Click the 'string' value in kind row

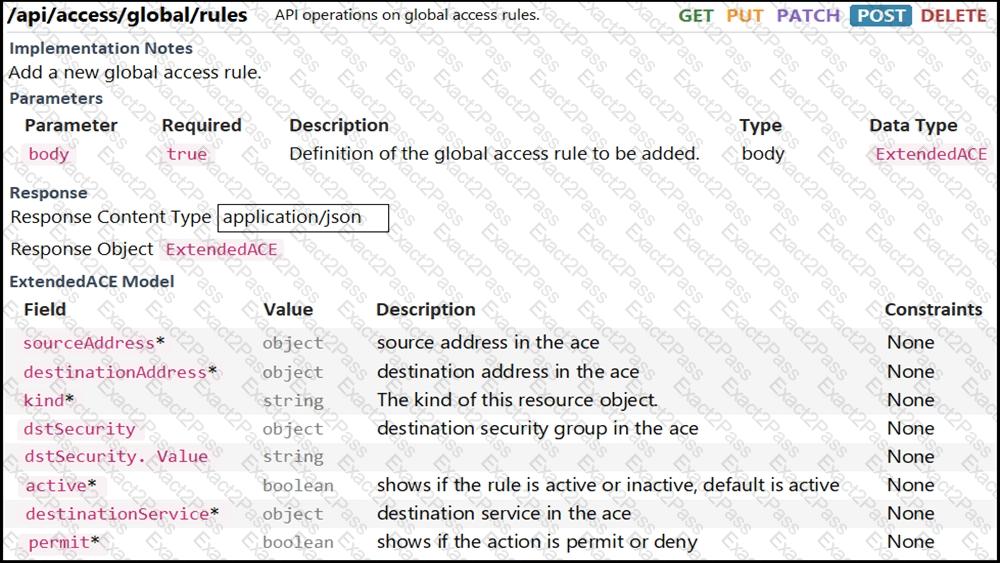(293, 401)
